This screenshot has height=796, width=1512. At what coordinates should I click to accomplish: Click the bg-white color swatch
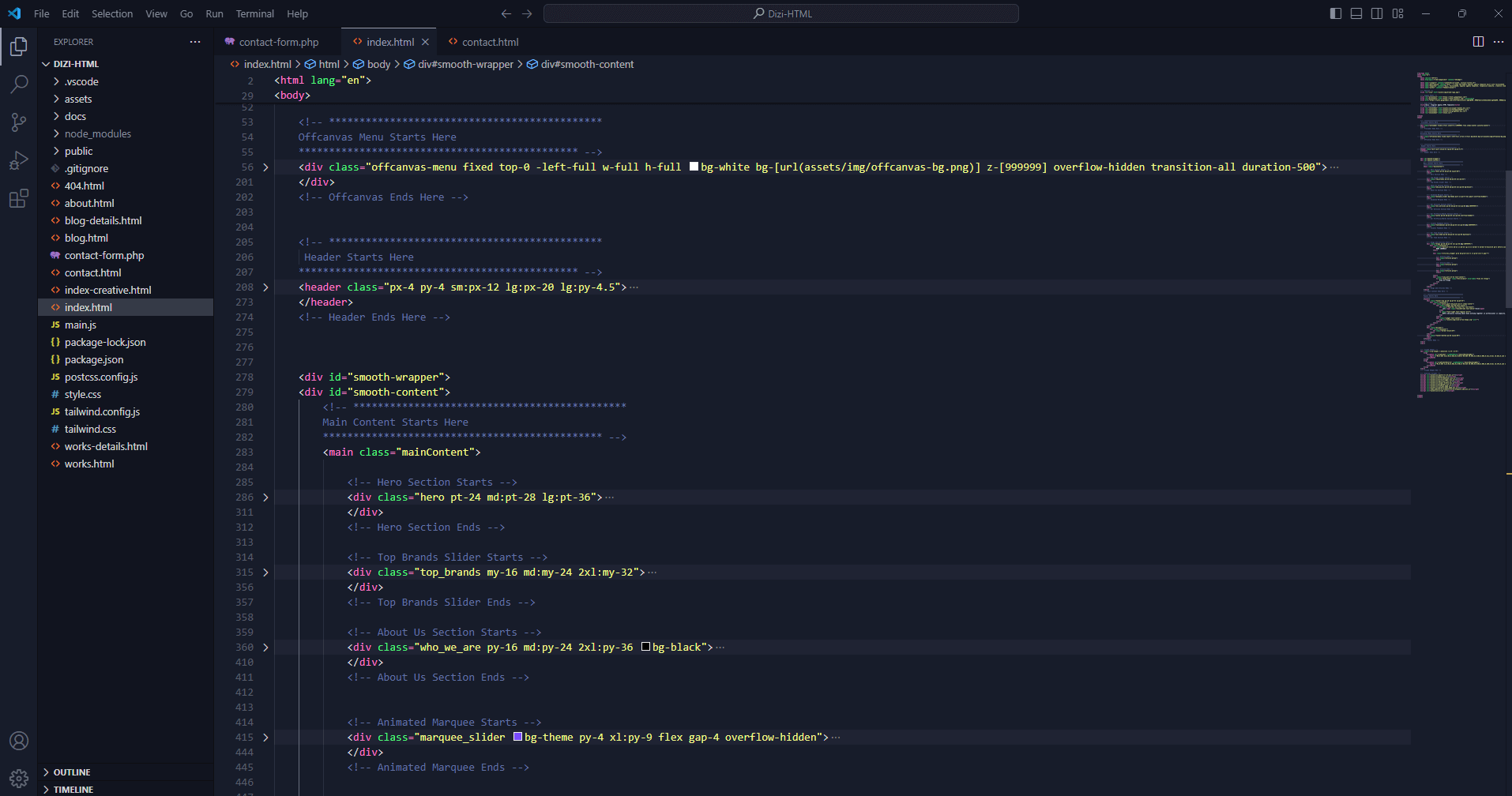point(694,167)
